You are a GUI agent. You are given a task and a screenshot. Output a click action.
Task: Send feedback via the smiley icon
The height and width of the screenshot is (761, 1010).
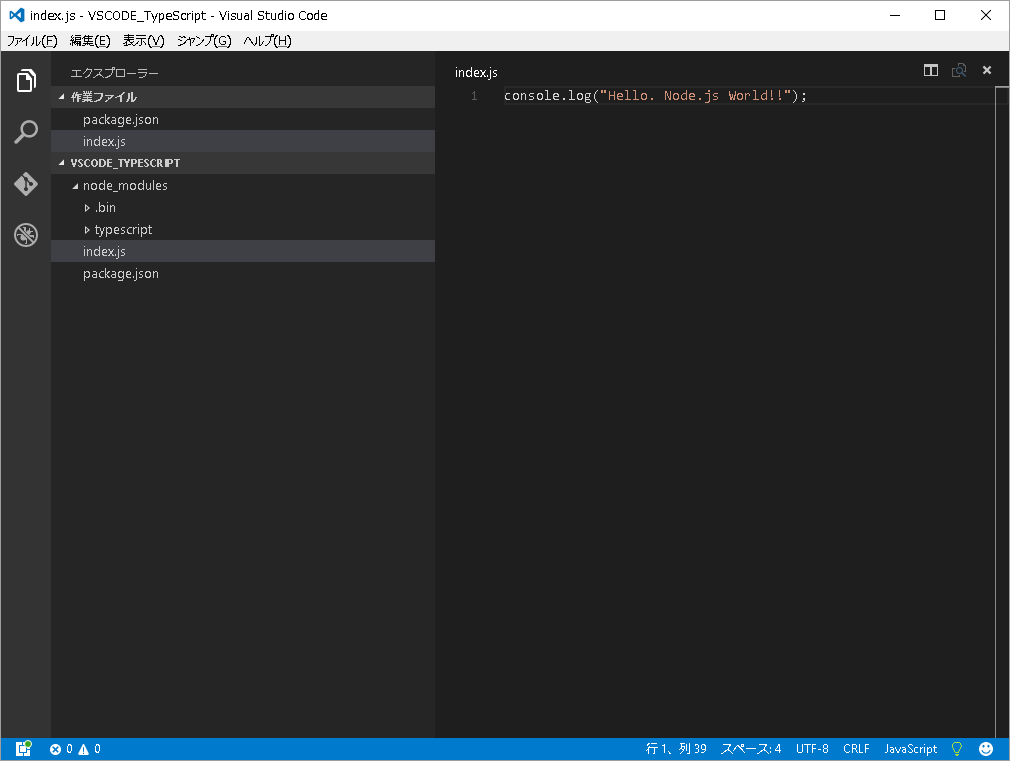pos(986,749)
